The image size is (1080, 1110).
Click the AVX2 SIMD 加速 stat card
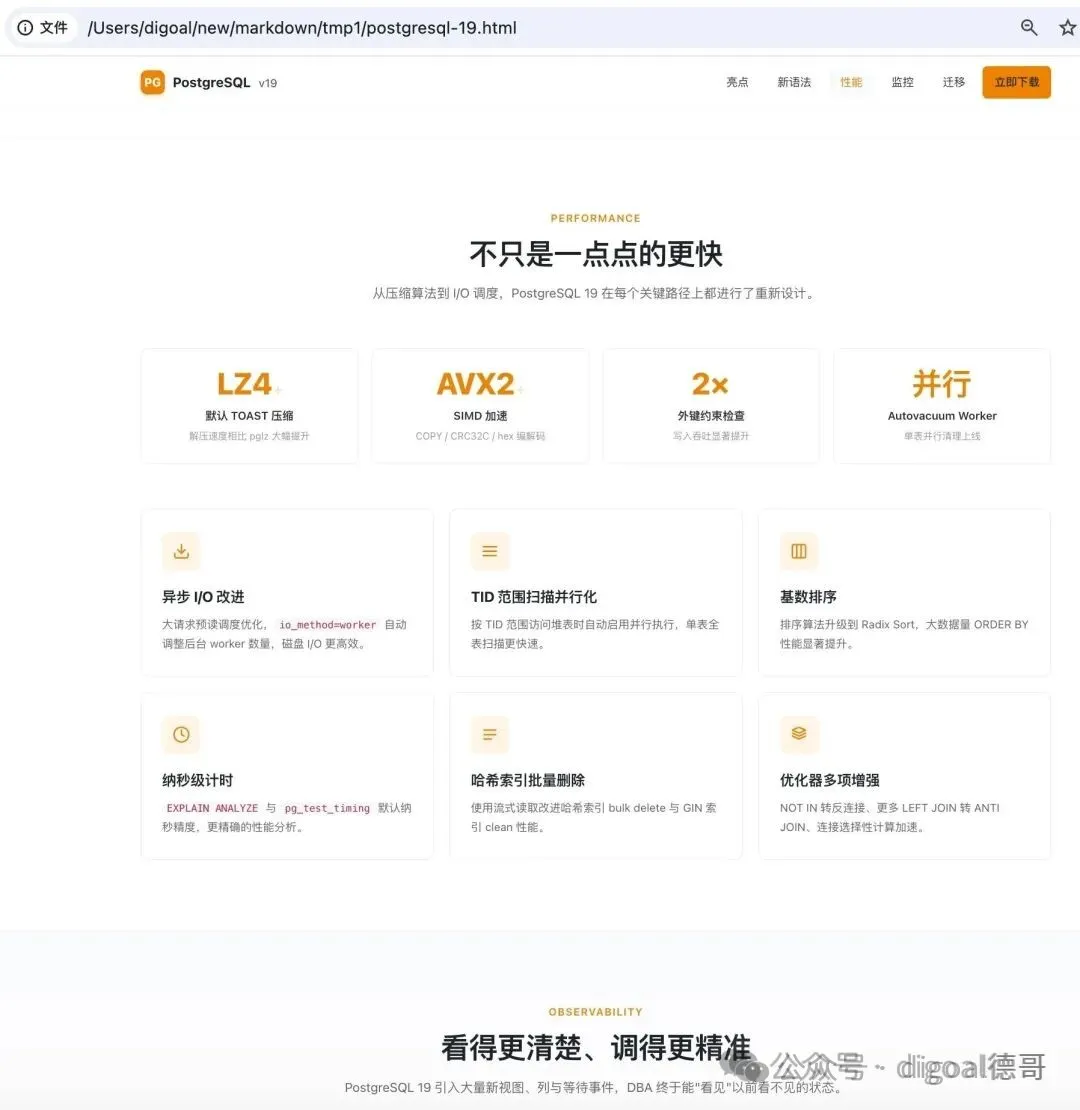coord(480,406)
